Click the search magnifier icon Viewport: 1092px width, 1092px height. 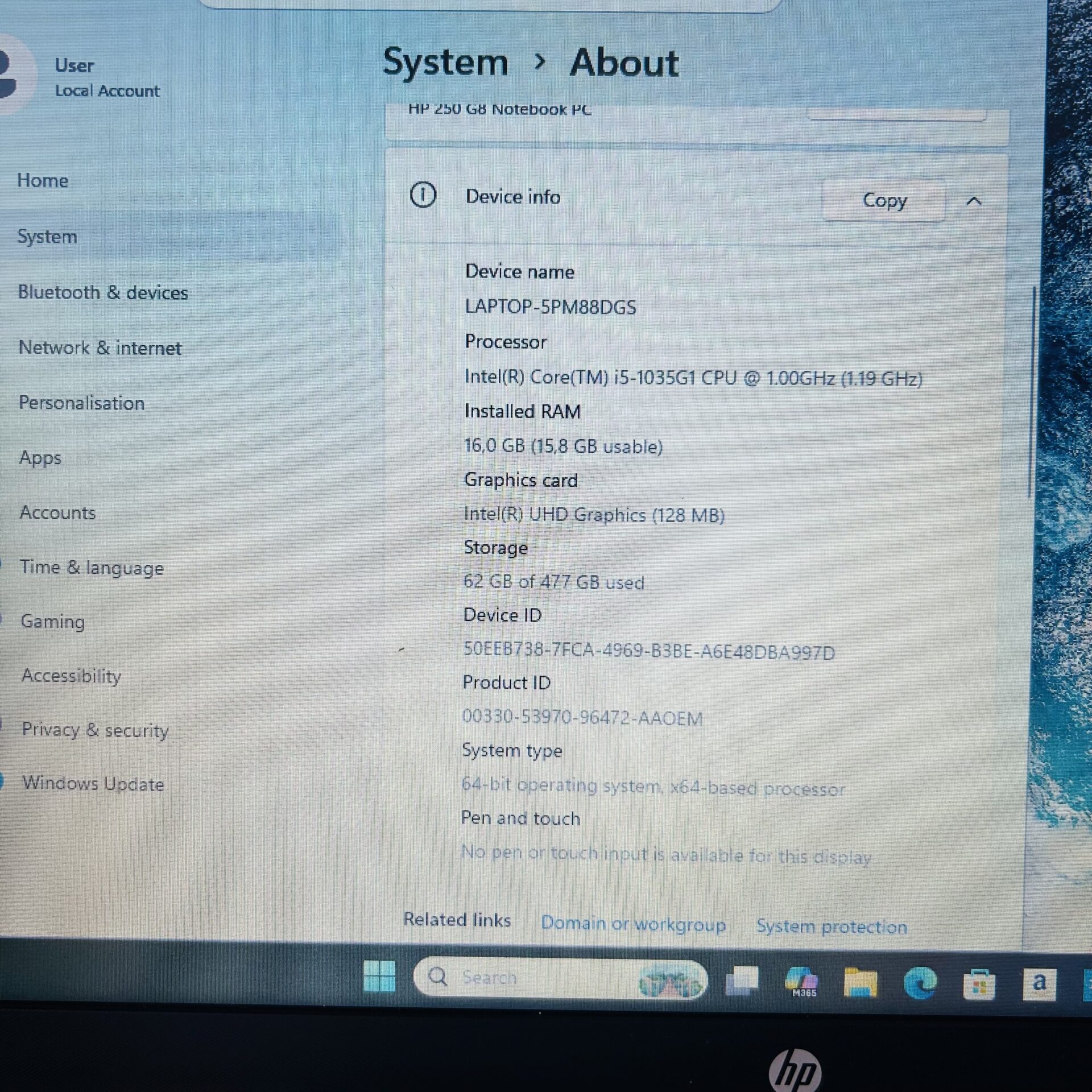(437, 977)
